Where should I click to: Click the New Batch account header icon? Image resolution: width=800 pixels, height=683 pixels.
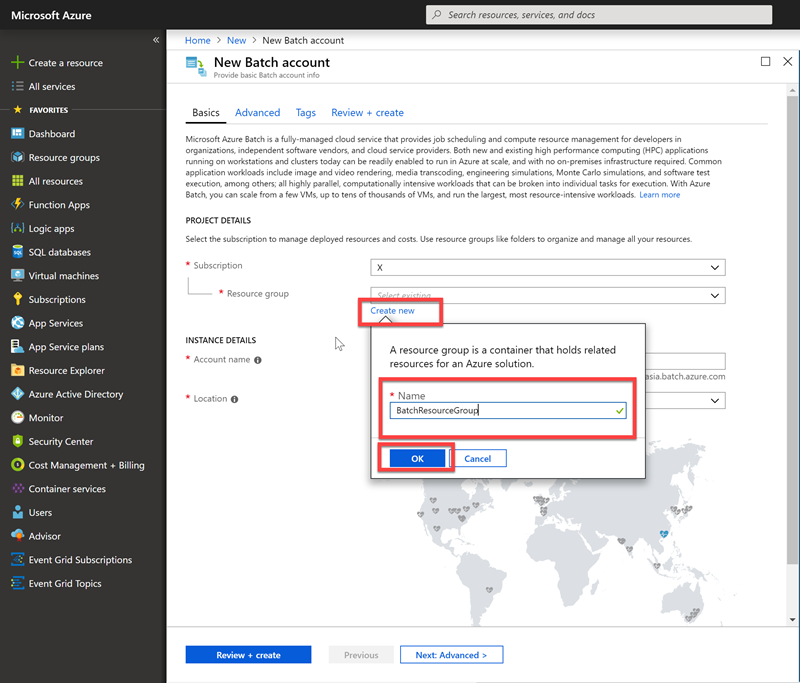click(196, 67)
